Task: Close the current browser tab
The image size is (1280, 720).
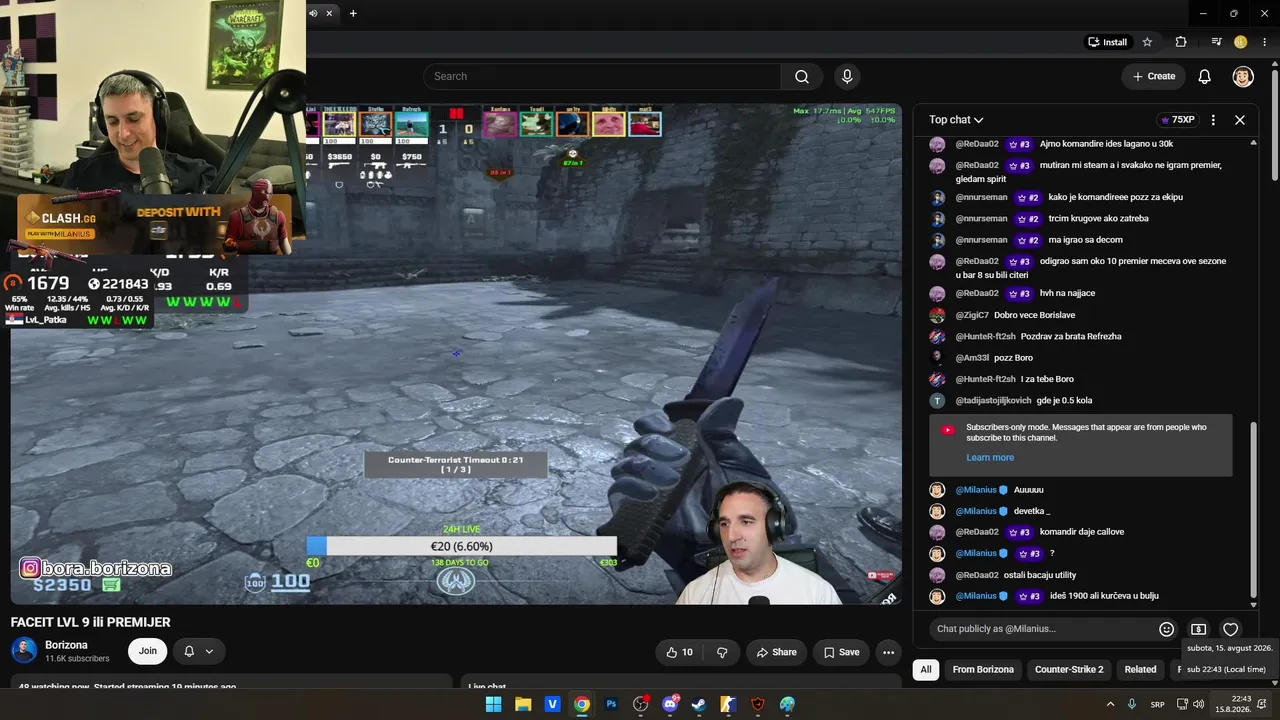Action: (329, 13)
